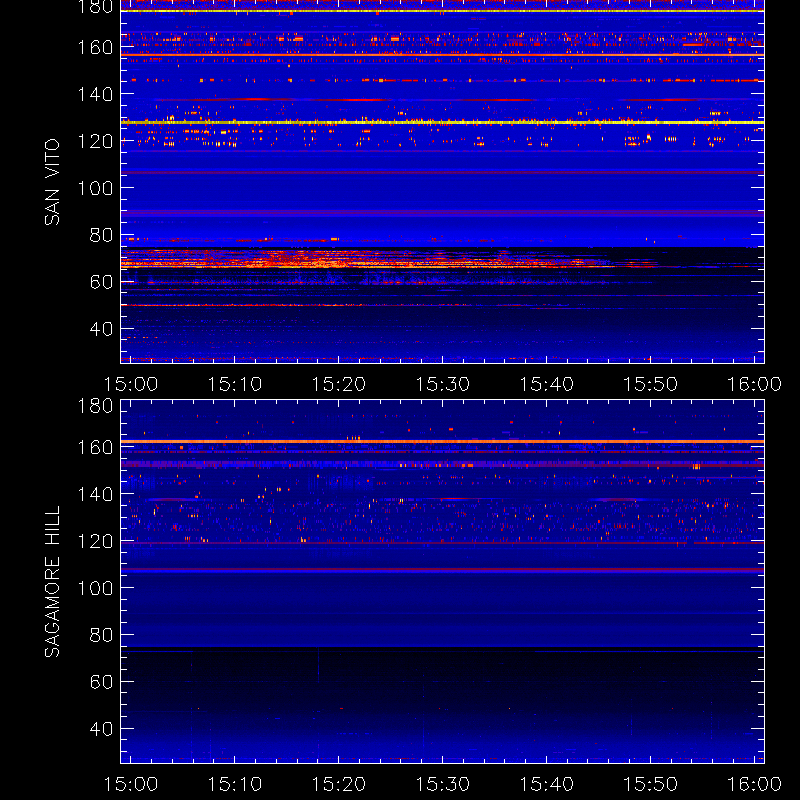Click 15:30 time label below San Vito plot
This screenshot has width=800, height=800.
point(443,384)
